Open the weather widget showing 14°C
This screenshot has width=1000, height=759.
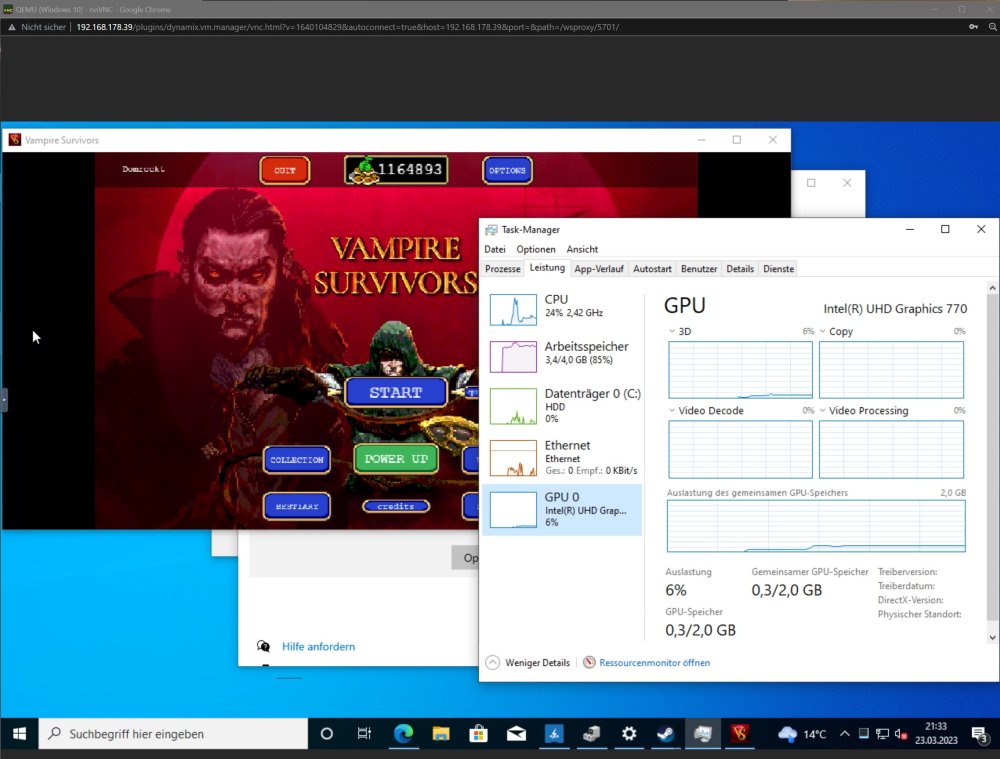802,733
